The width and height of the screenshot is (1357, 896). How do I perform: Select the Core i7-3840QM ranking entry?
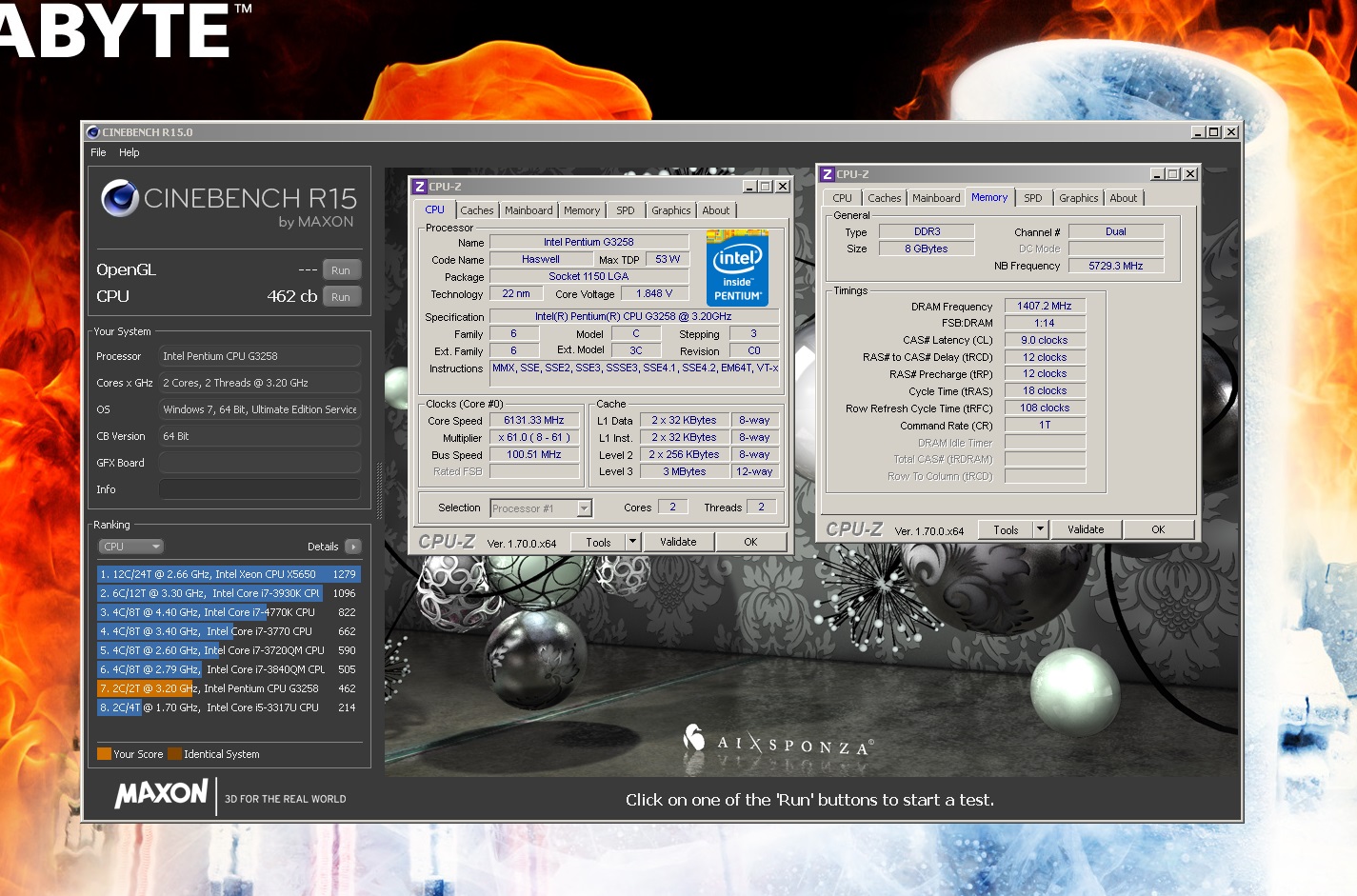pyautogui.click(x=229, y=669)
